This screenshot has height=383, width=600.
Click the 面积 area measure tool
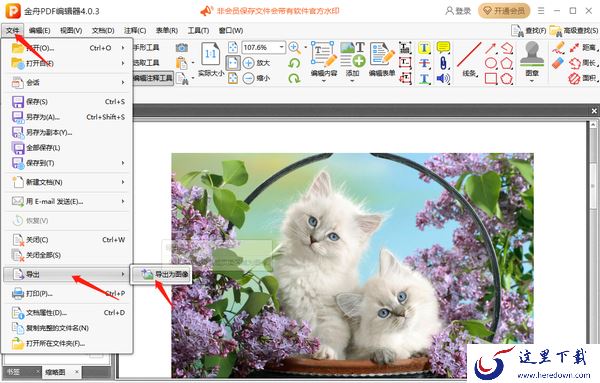click(583, 78)
